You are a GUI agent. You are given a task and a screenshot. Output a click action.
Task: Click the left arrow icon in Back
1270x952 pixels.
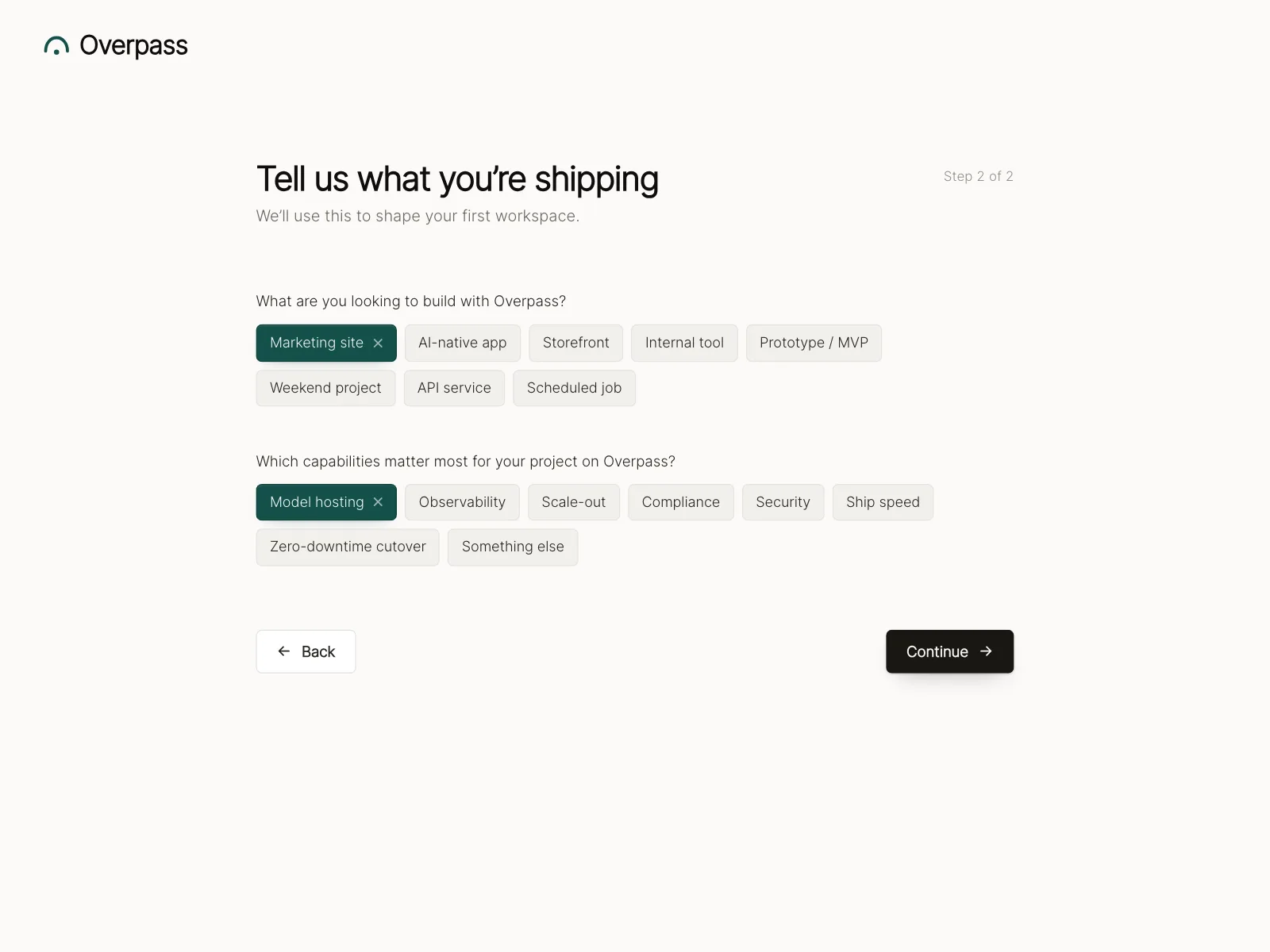[284, 651]
